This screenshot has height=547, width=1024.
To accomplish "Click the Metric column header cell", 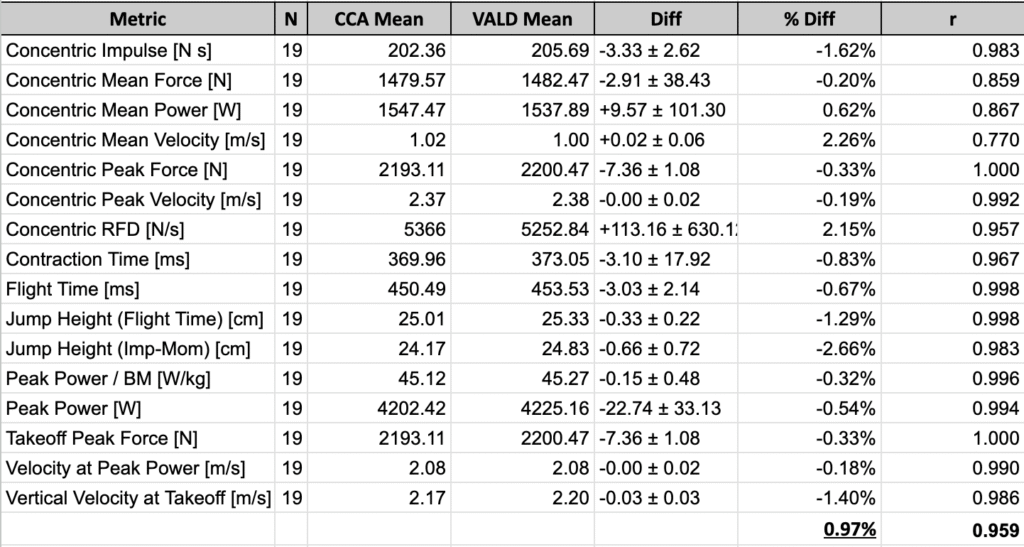I will coord(138,19).
